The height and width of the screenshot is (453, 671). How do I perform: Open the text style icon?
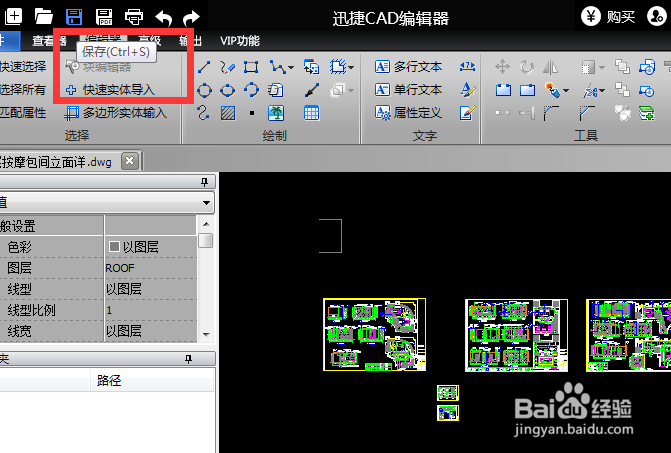(468, 90)
